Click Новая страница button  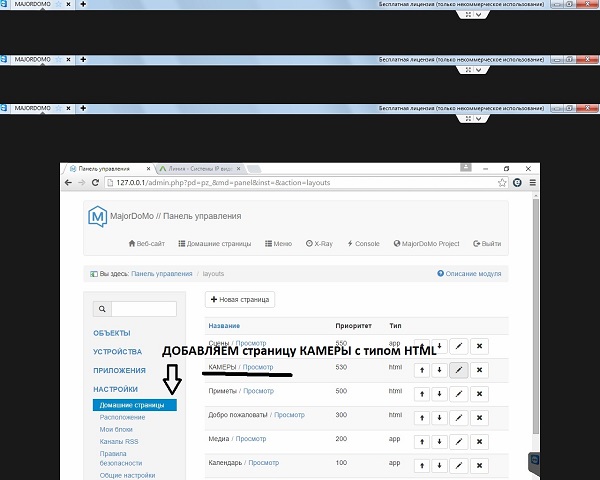click(240, 299)
